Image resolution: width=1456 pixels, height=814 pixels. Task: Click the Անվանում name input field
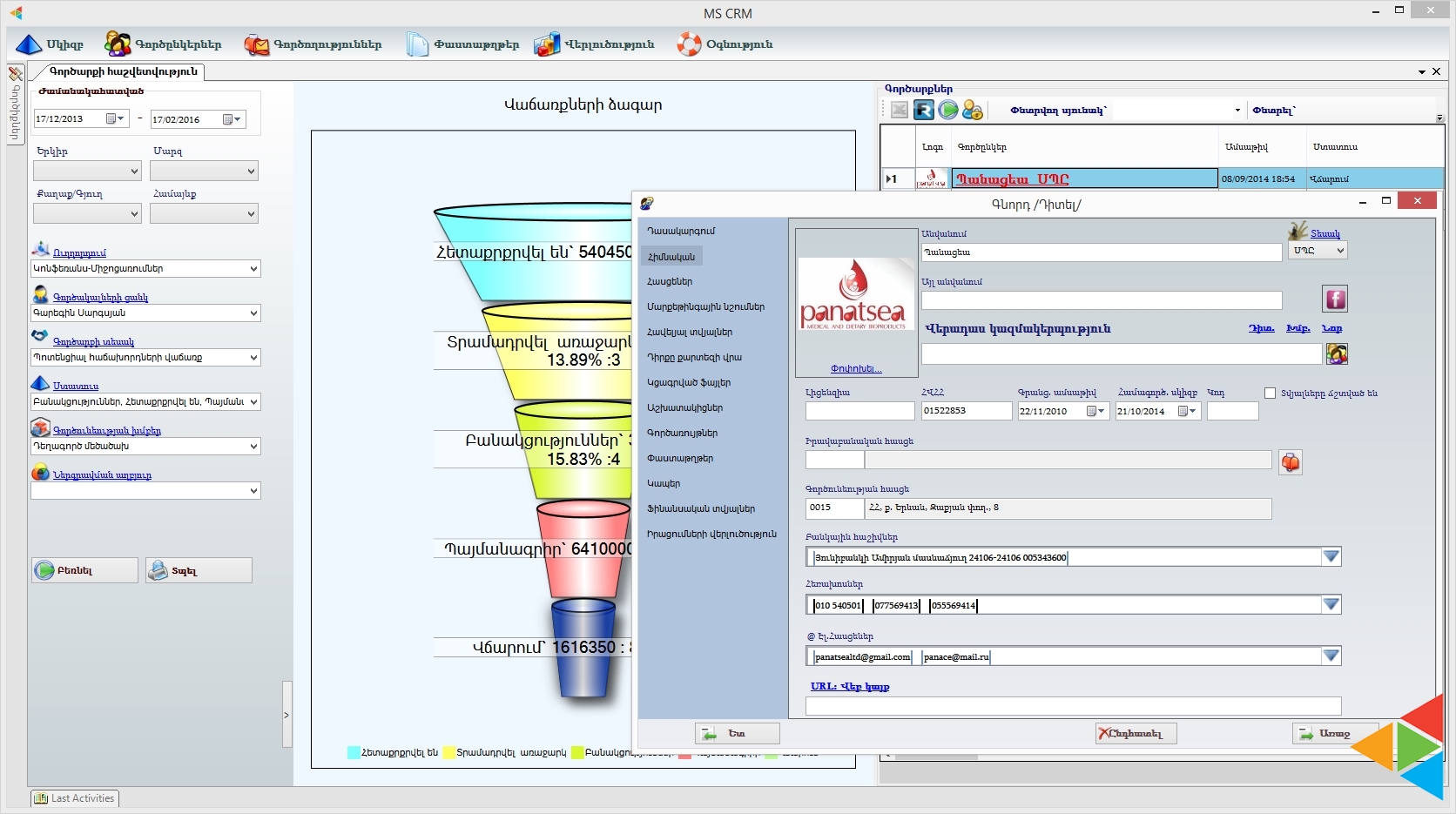[1102, 252]
